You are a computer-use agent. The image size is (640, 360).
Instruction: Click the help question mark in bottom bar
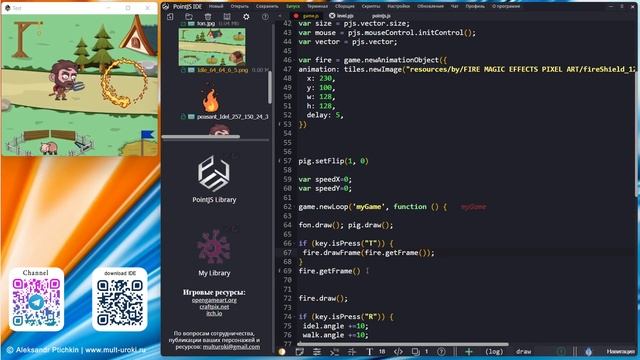[441, 351]
